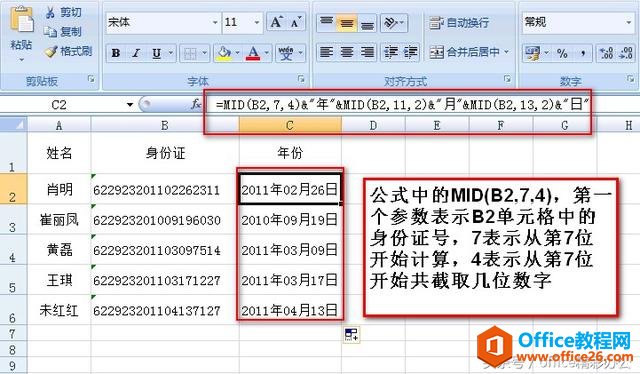Select cell B3 with ID 622923201009196030
Image resolution: width=640 pixels, height=374 pixels.
(x=164, y=220)
